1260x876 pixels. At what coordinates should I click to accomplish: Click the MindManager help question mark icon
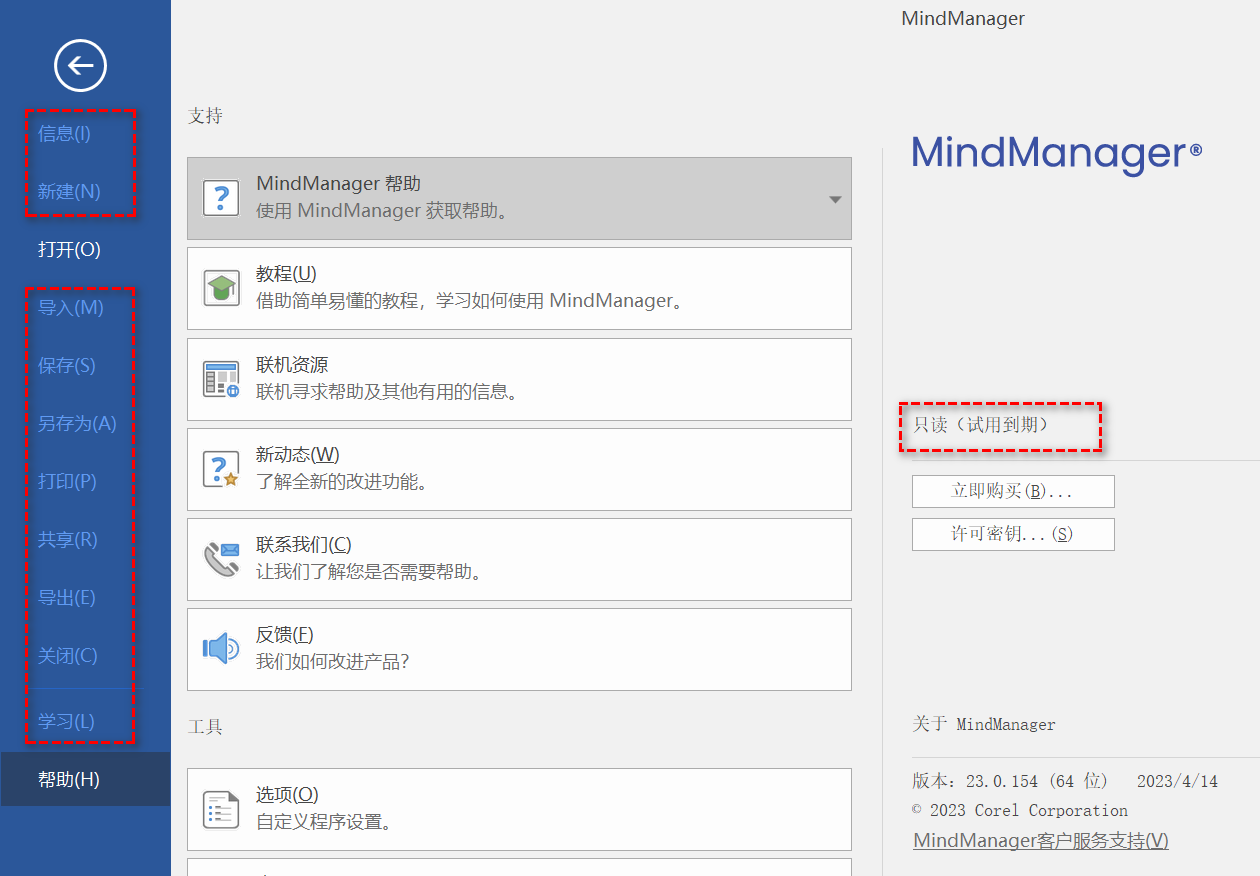221,198
